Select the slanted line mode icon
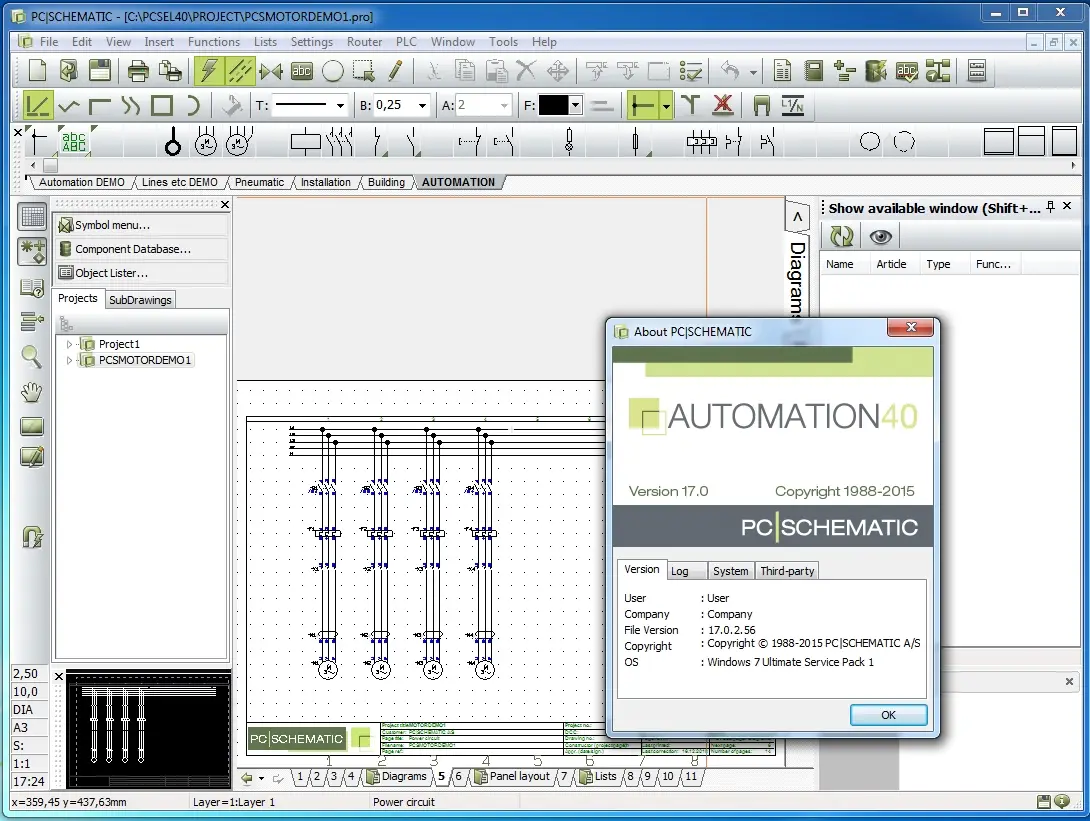This screenshot has height=821, width=1090. click(69, 106)
